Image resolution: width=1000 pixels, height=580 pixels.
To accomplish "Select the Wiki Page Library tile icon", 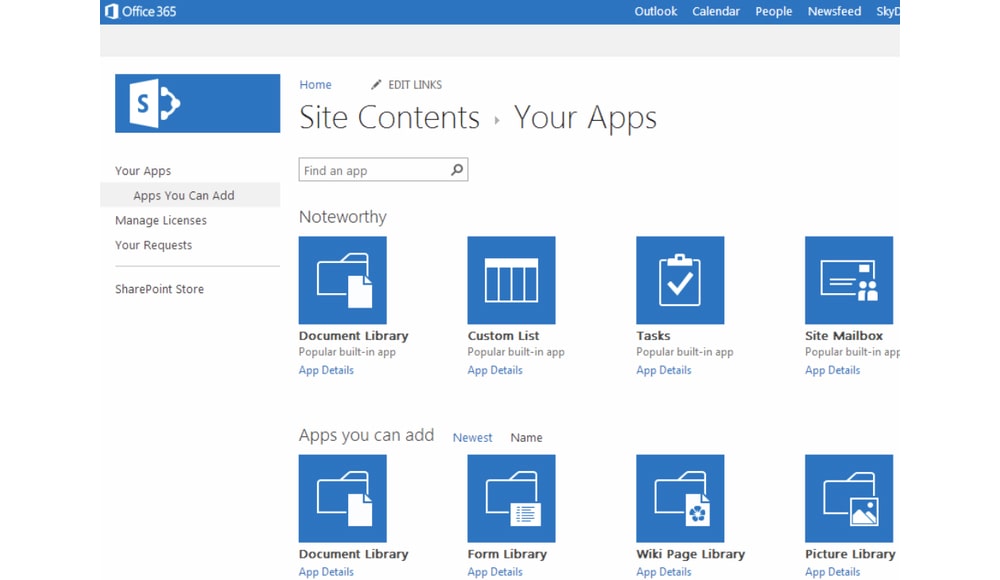I will 680,498.
